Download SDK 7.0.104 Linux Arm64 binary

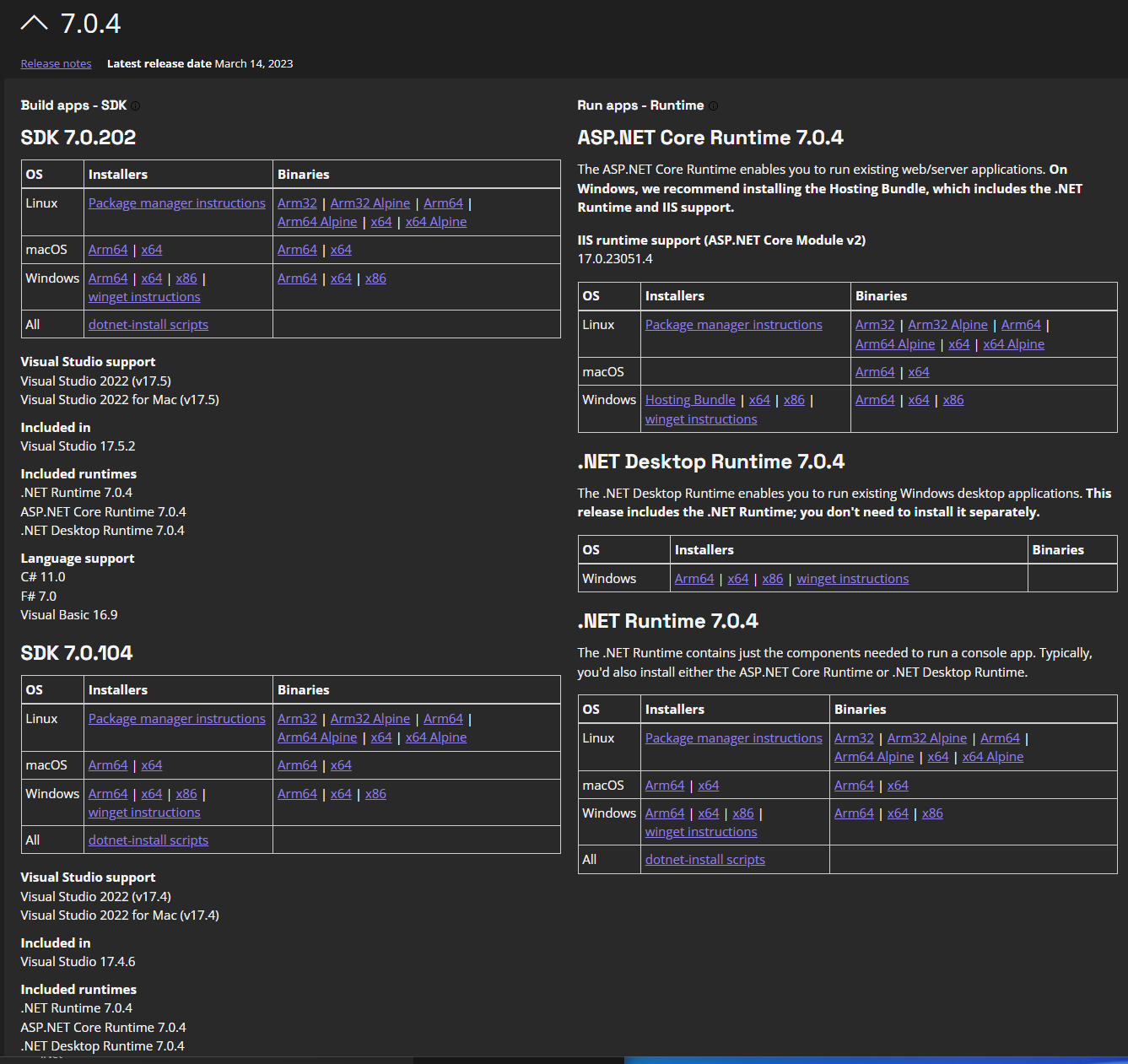coord(443,719)
